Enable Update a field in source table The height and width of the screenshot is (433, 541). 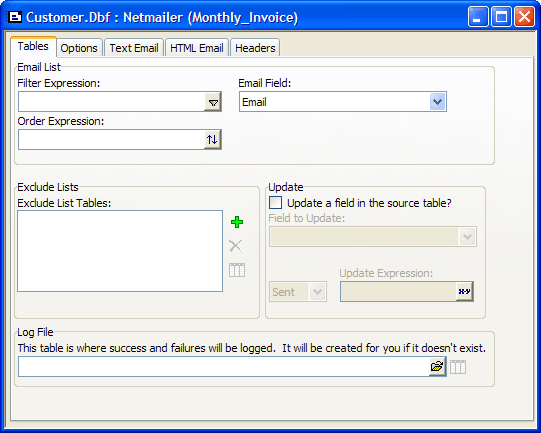pos(275,203)
